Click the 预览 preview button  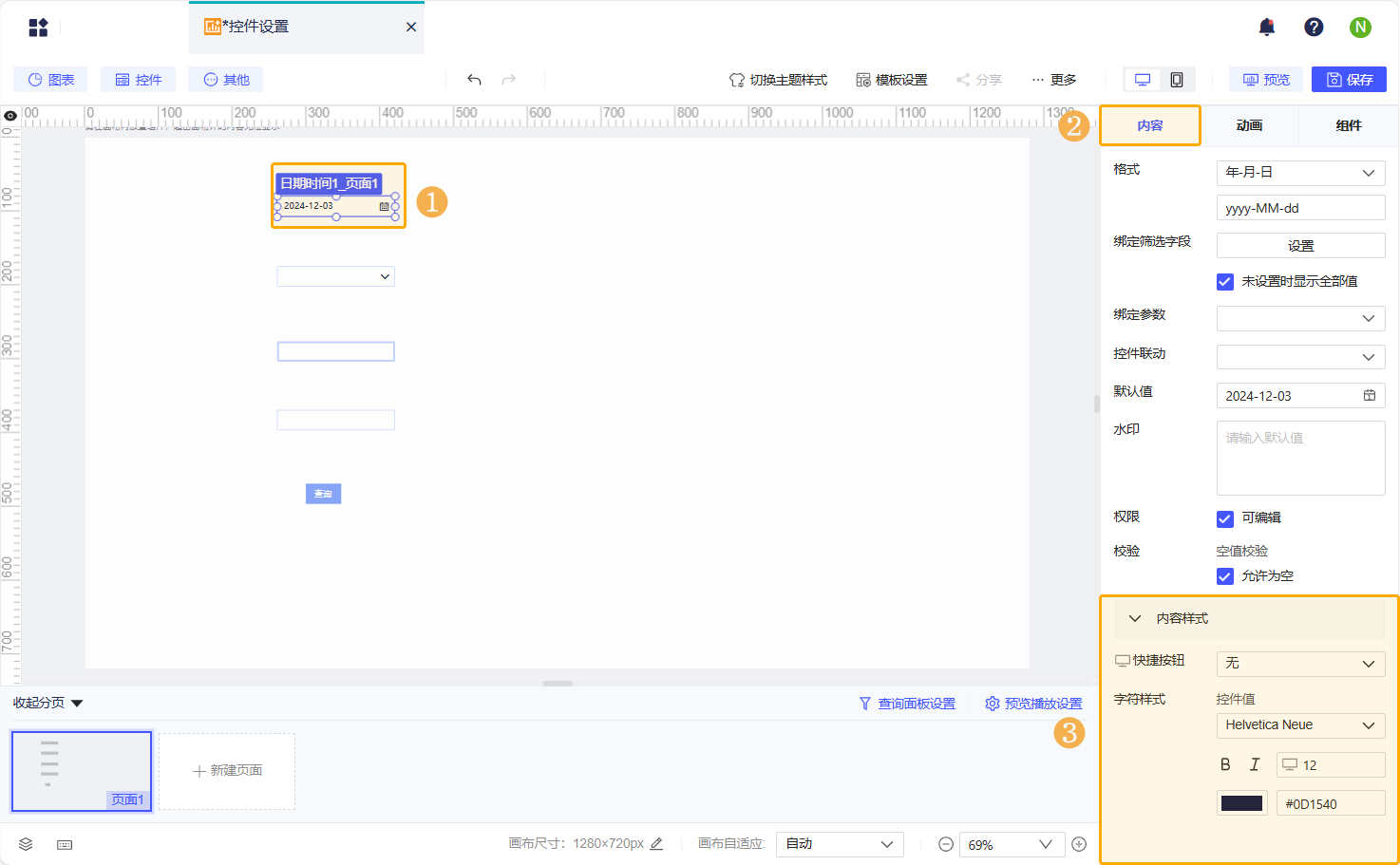coord(1266,80)
